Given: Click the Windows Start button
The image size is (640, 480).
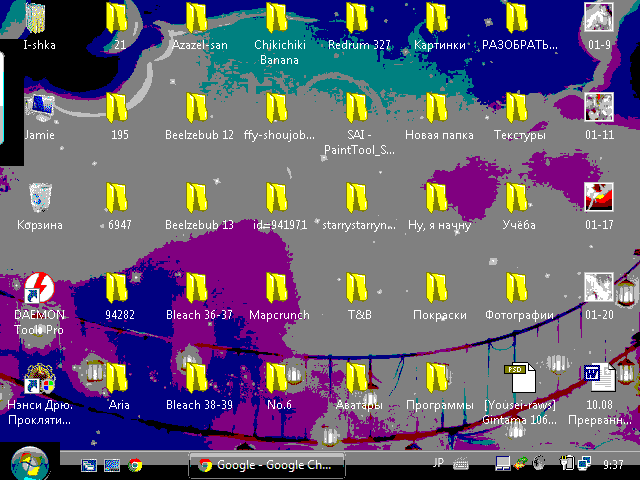Looking at the screenshot, I should 28,463.
